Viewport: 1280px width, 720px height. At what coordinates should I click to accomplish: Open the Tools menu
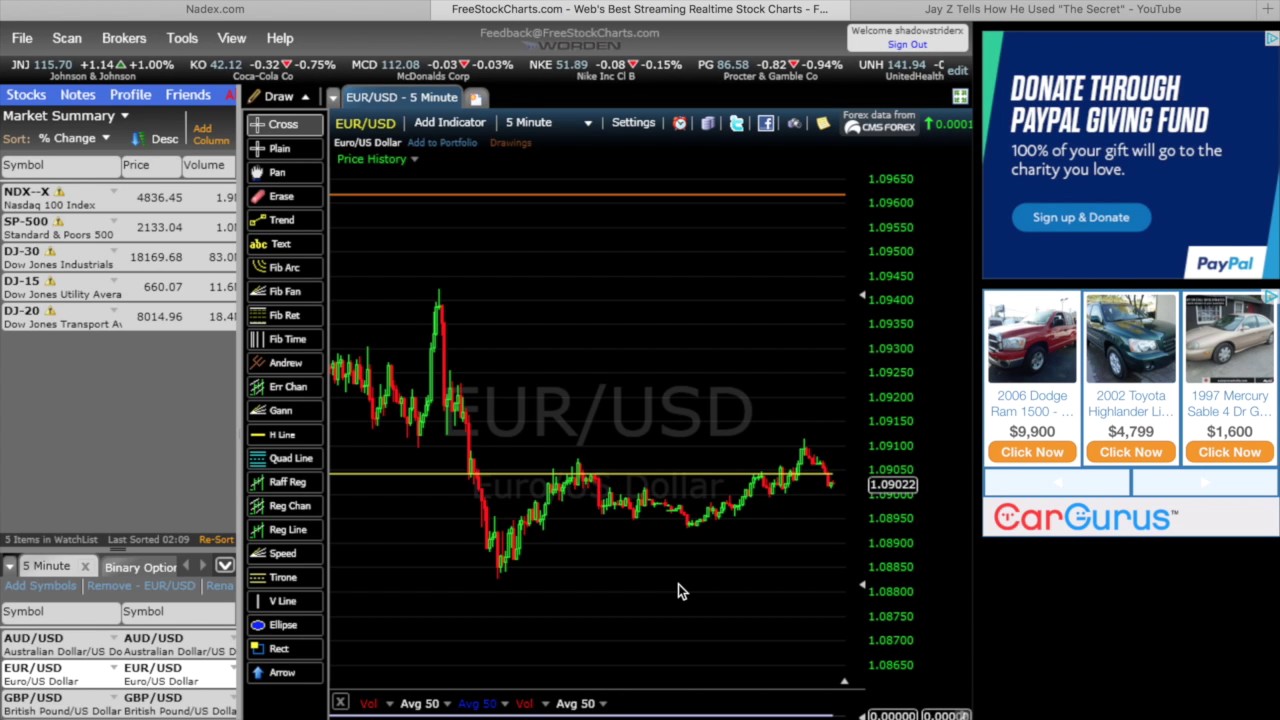(182, 38)
